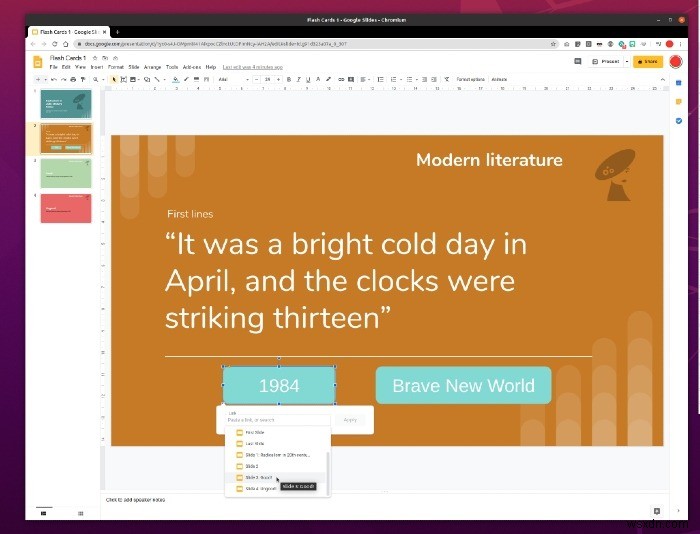Select slide 3 green thumbnail
Viewport: 700px width, 534px height.
(66, 173)
